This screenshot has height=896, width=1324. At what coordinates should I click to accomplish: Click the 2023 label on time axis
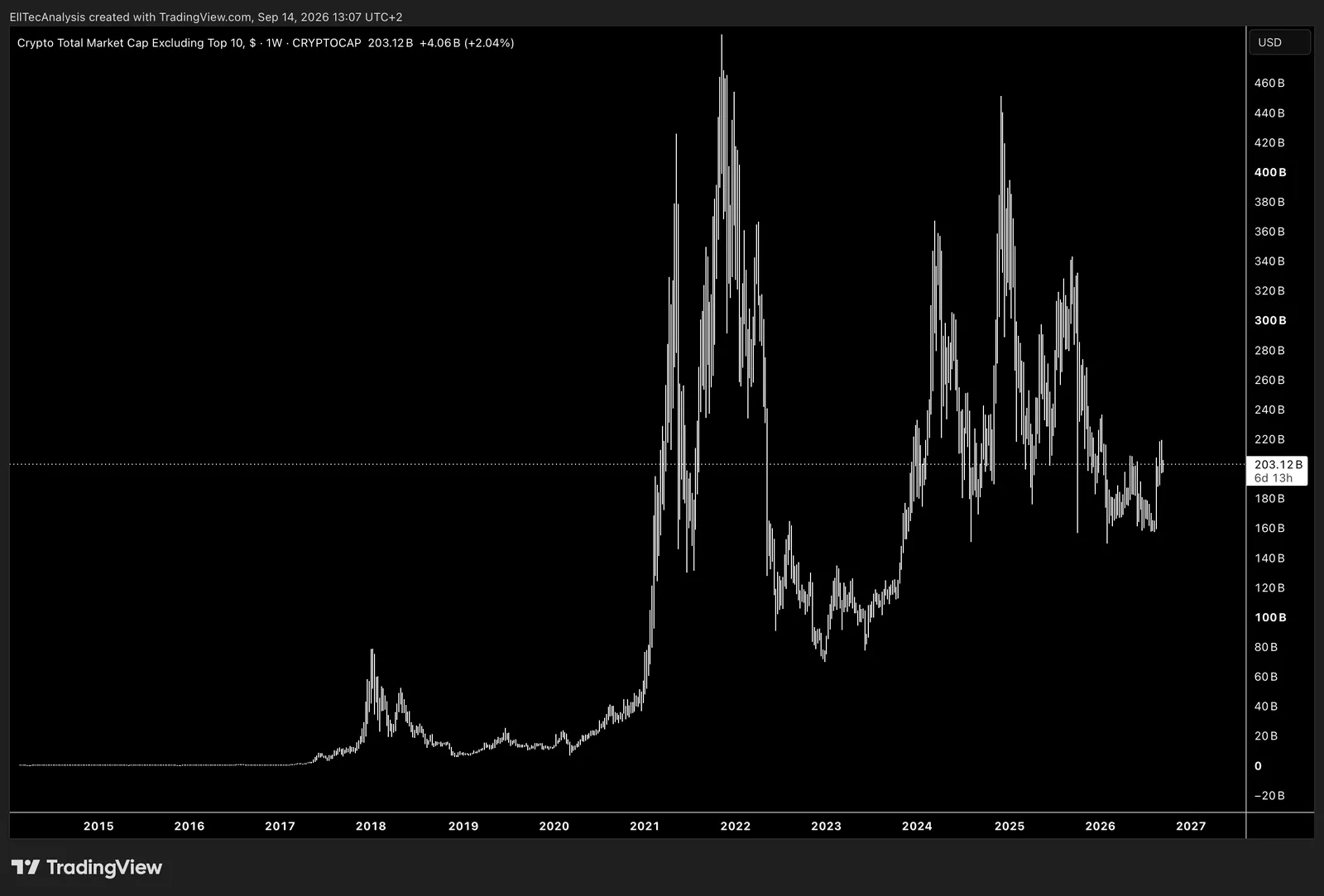[826, 826]
